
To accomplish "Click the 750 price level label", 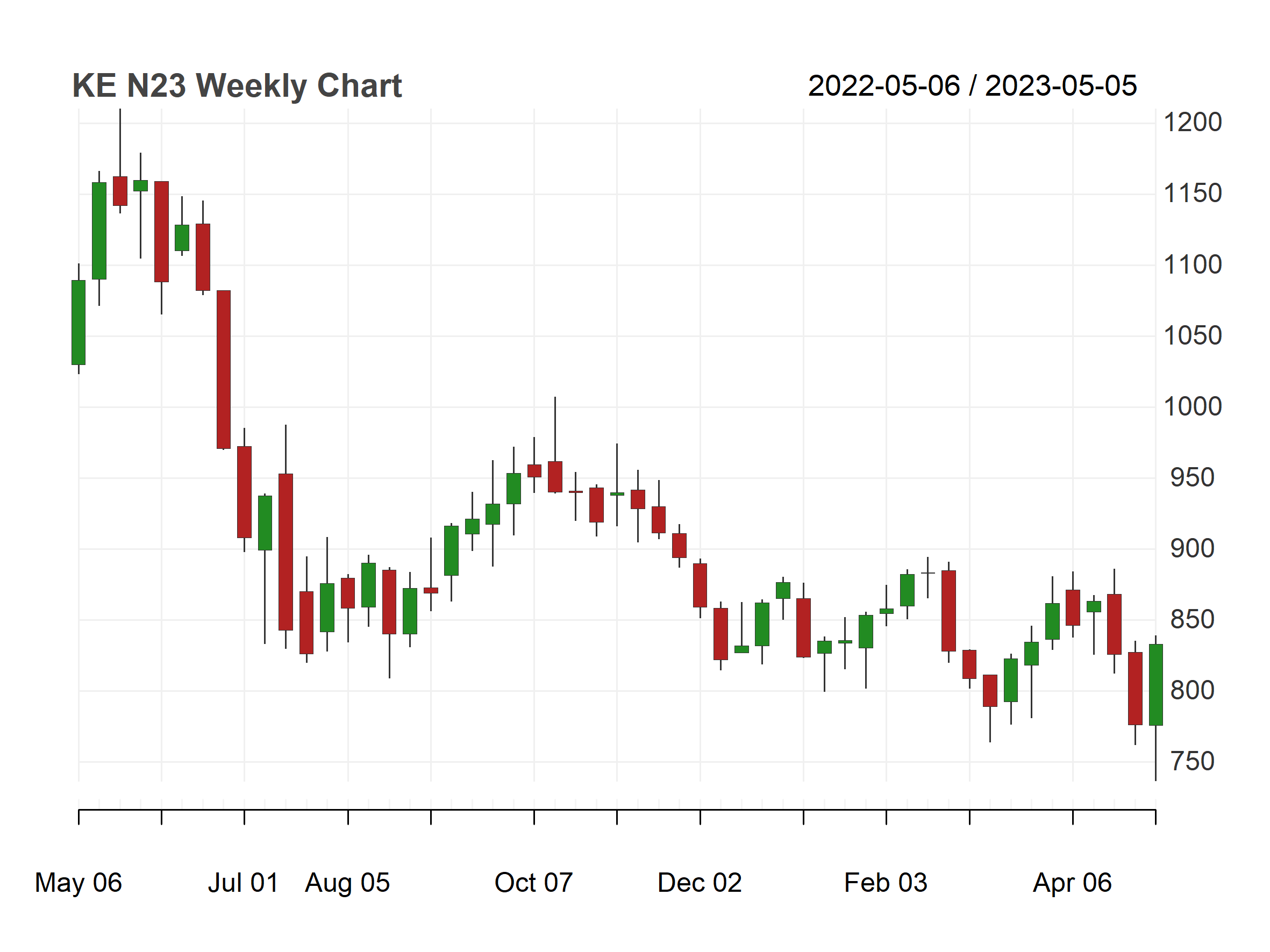I will point(1193,762).
